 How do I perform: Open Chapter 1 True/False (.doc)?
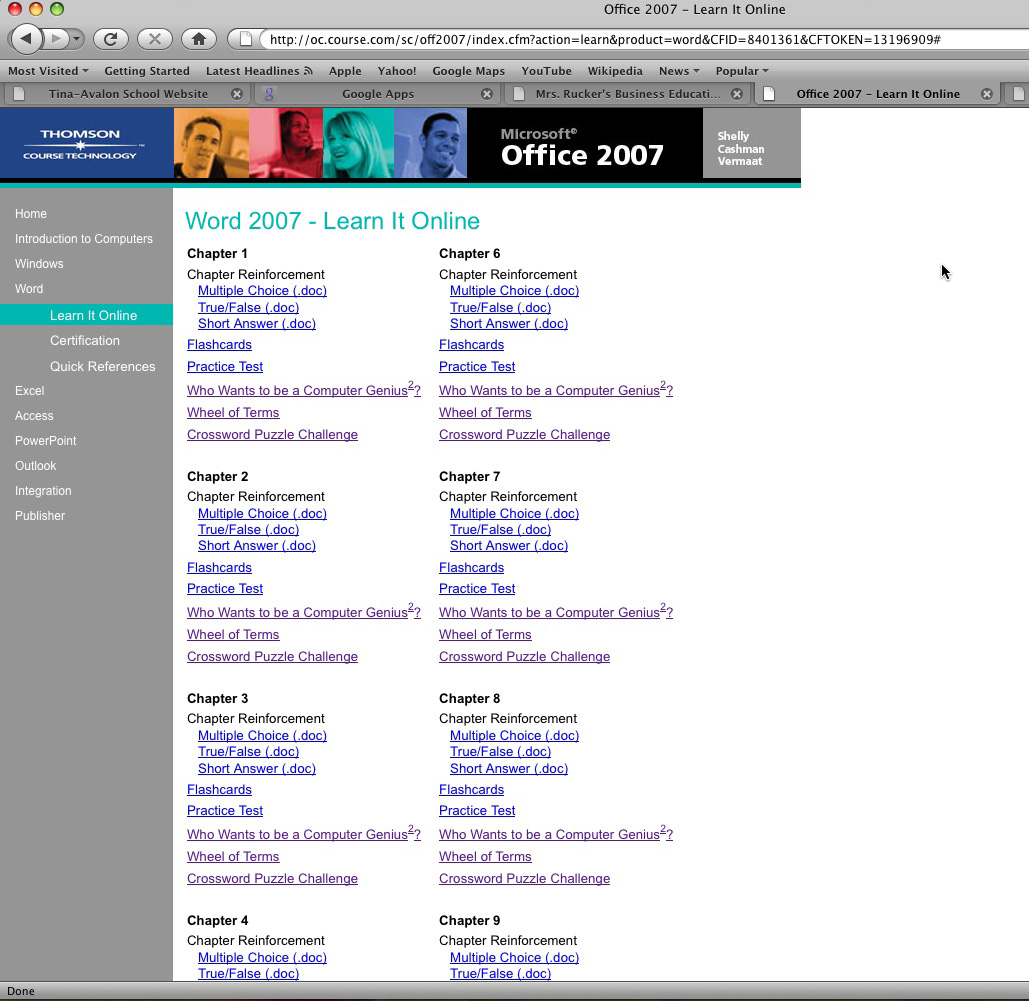click(249, 307)
